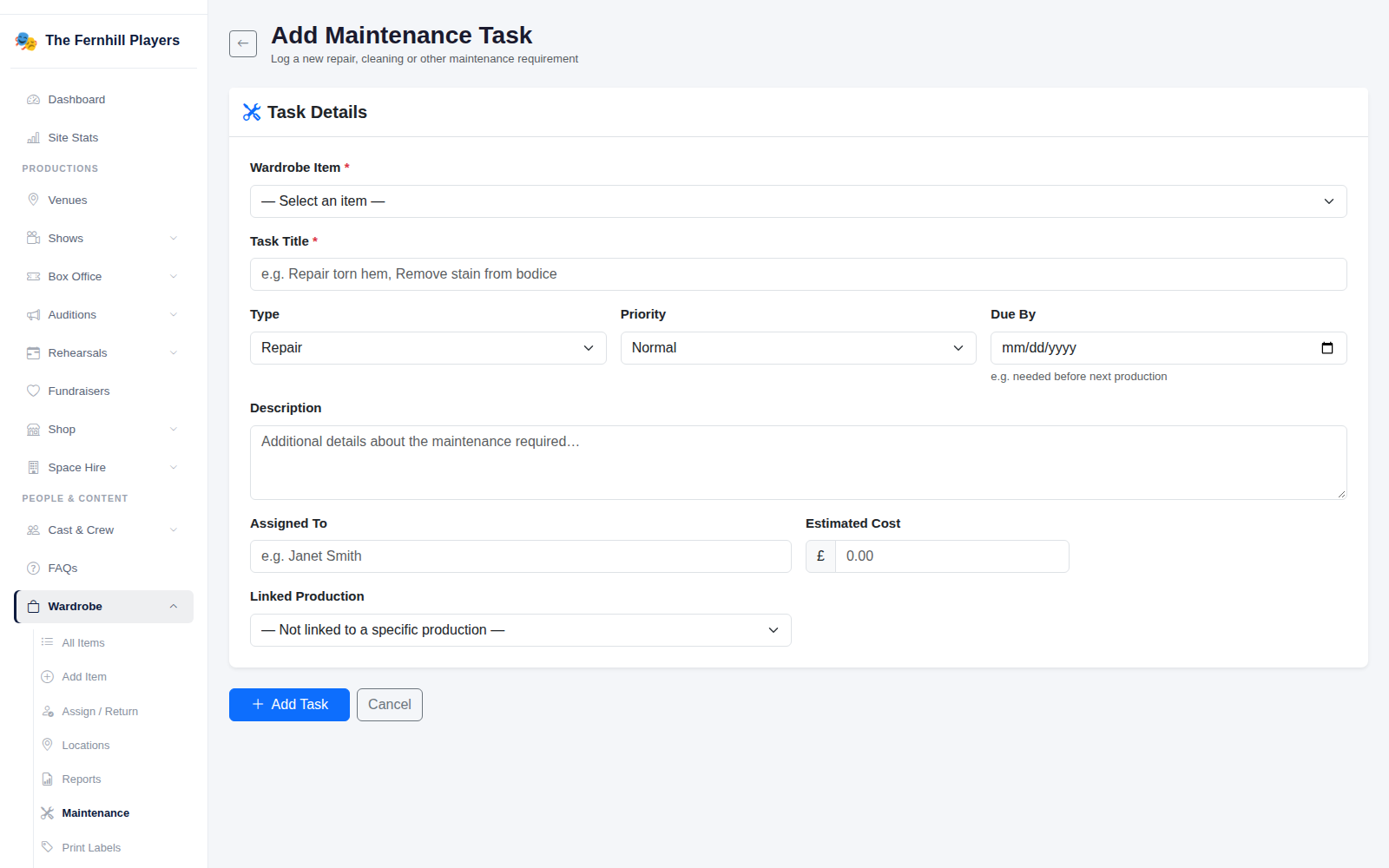This screenshot has height=868, width=1389.
Task: Open the All Items link
Action: pos(83,642)
